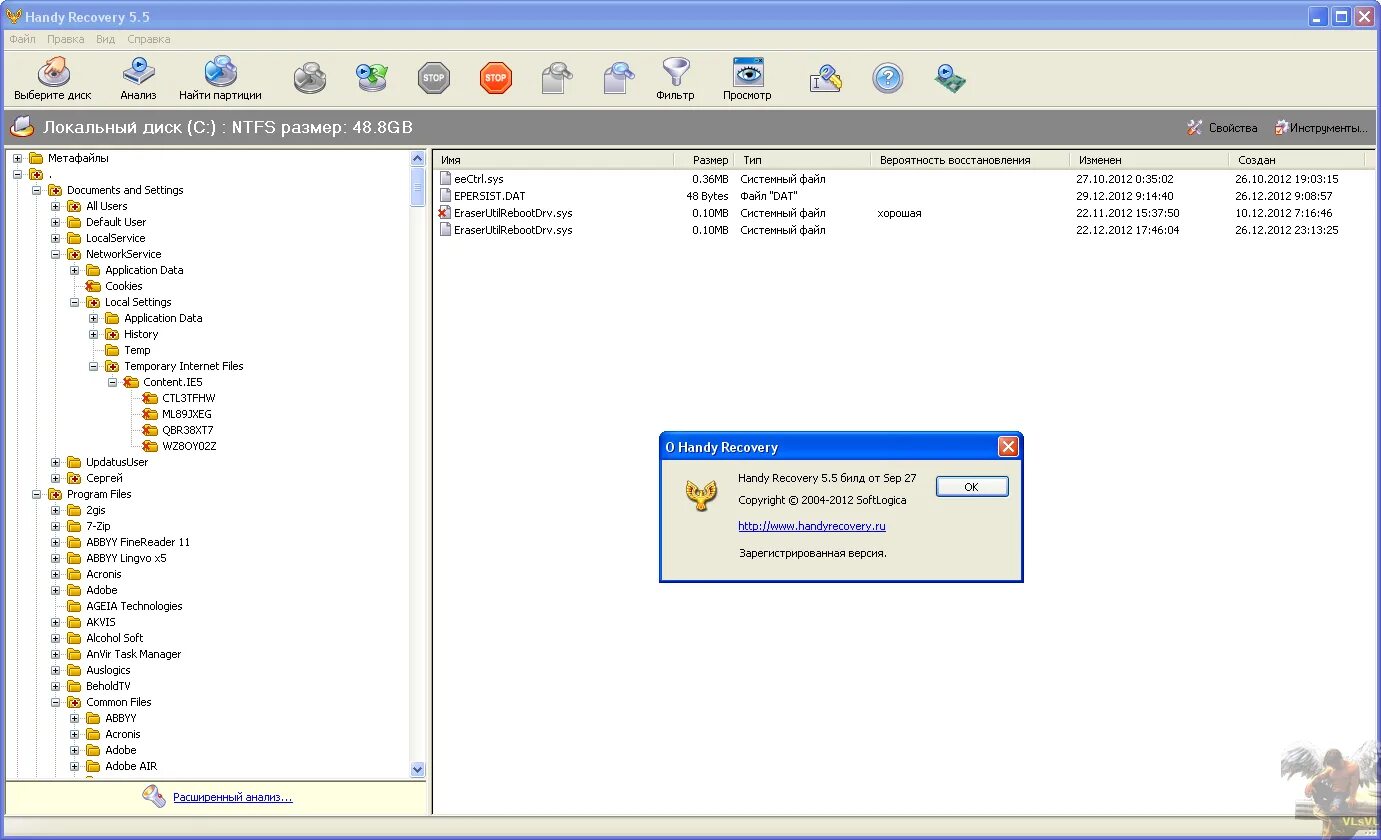
Task: Click the Метафайлы folder icon
Action: pos(37,158)
